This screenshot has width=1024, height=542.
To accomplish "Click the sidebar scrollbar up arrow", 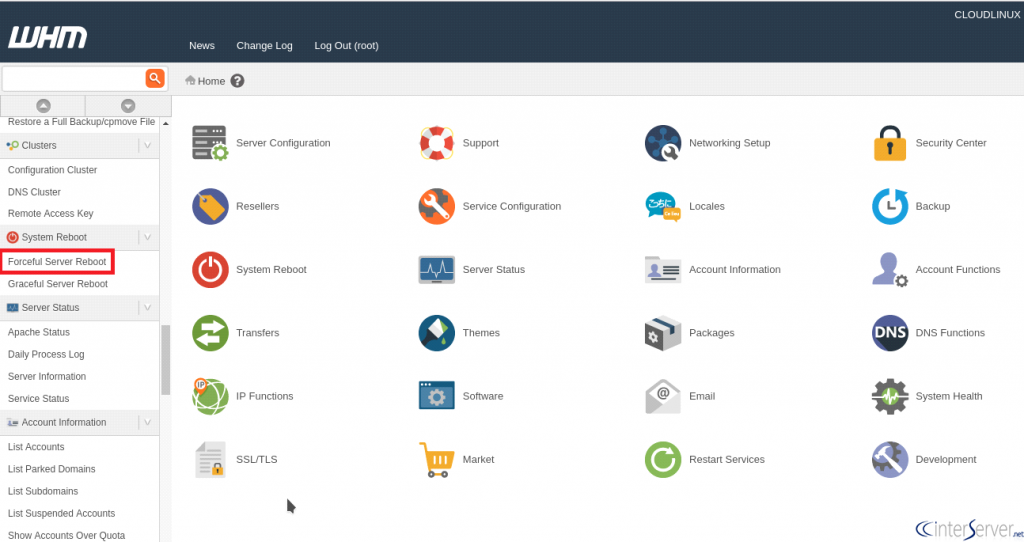I will pyautogui.click(x=166, y=123).
